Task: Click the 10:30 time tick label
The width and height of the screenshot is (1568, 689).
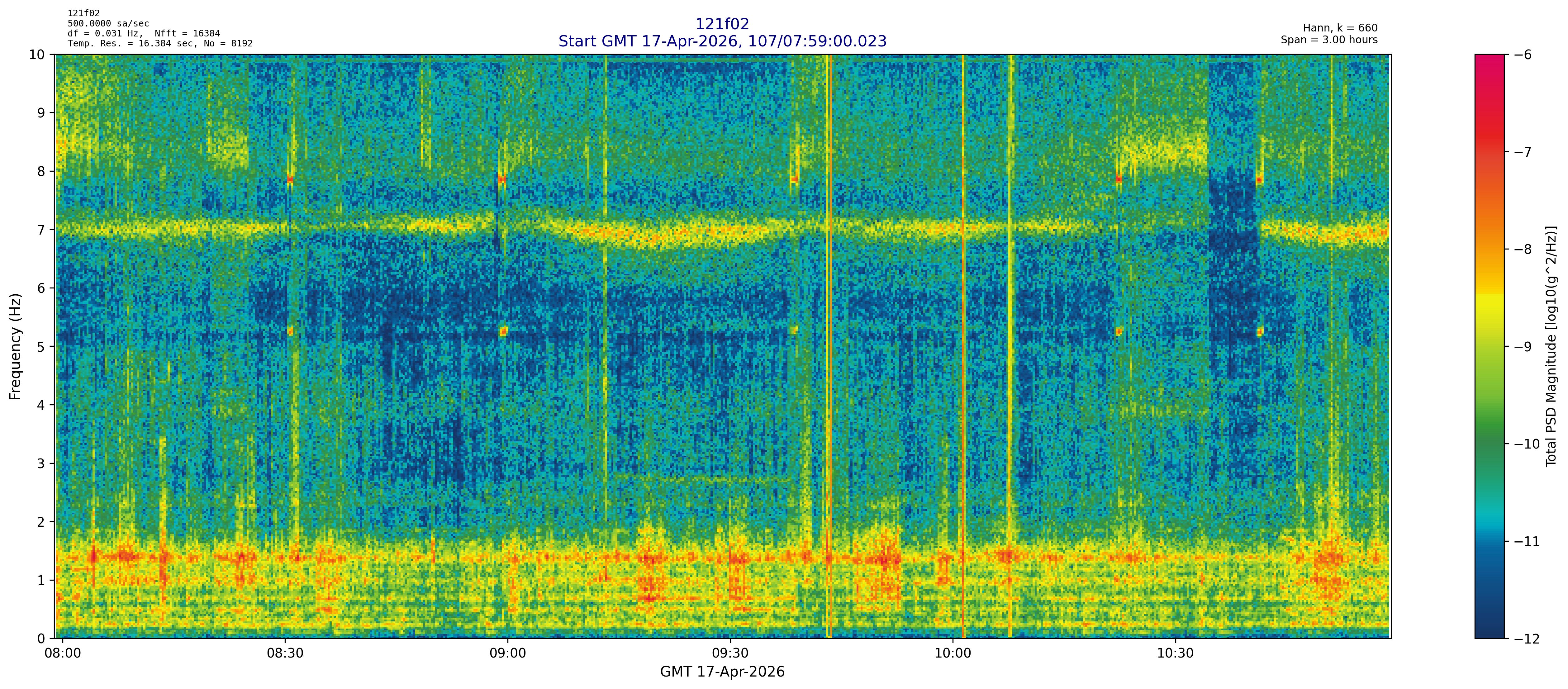Action: pyautogui.click(x=1175, y=654)
